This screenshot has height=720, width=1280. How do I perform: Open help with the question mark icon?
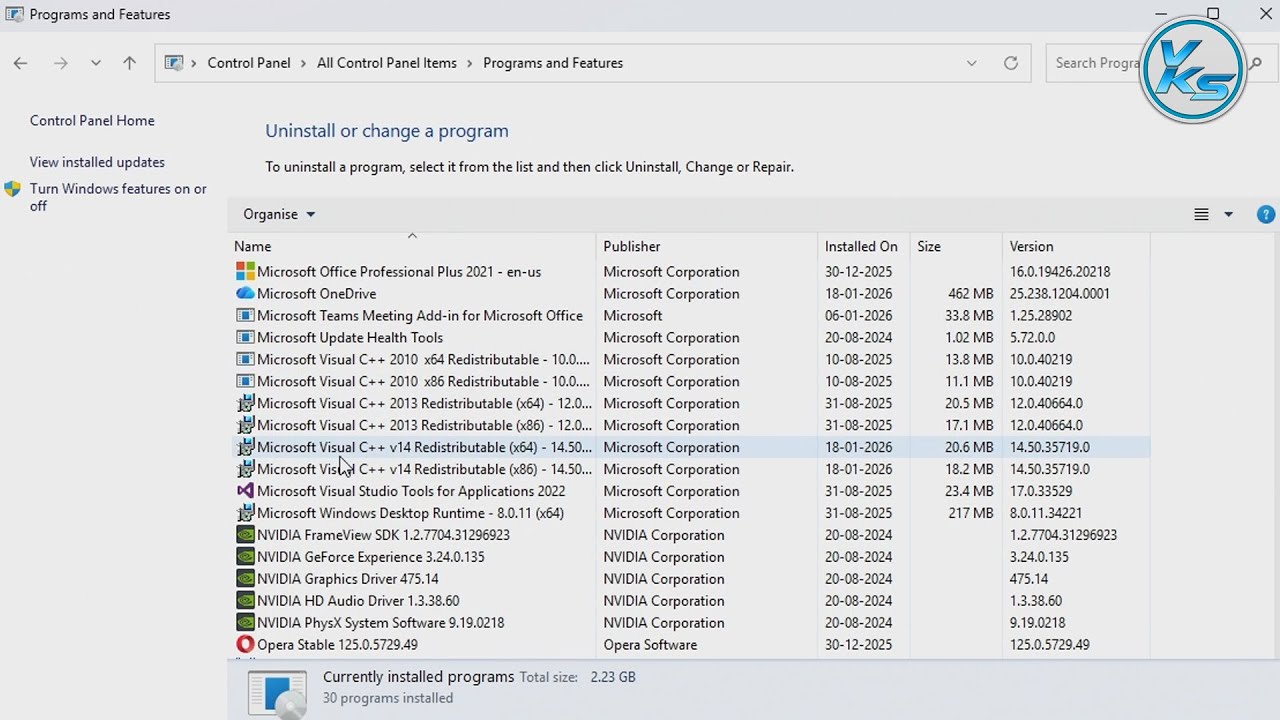tap(1266, 214)
